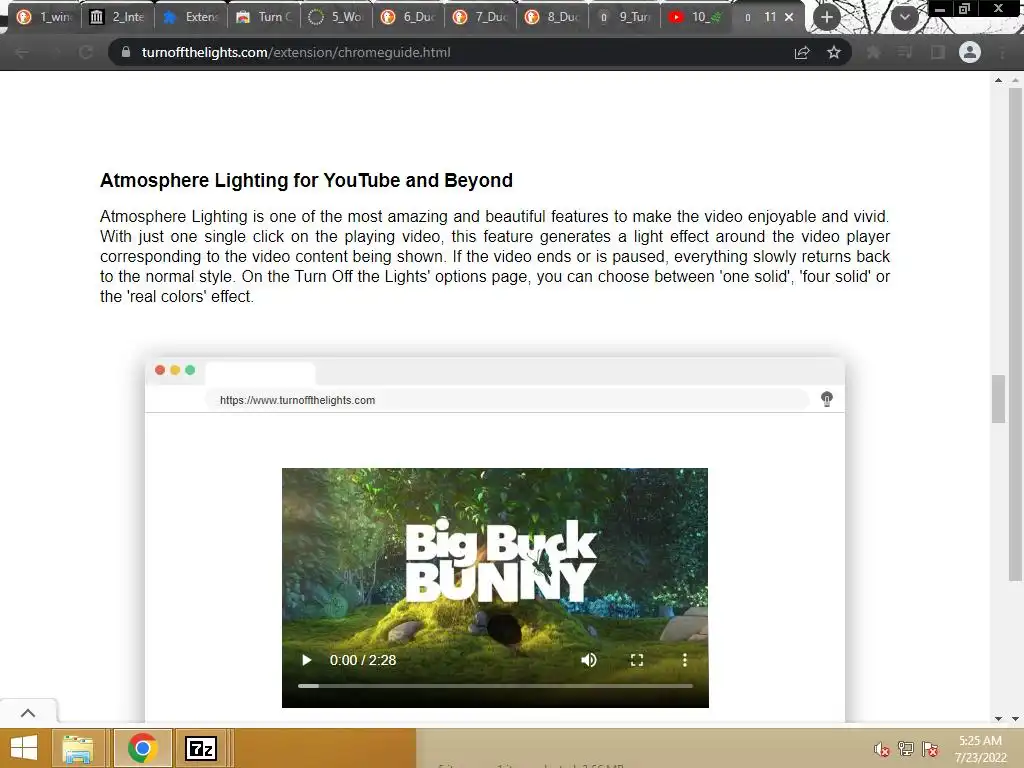The image size is (1024, 768).
Task: Bookmark this page with the star
Action: click(x=834, y=52)
